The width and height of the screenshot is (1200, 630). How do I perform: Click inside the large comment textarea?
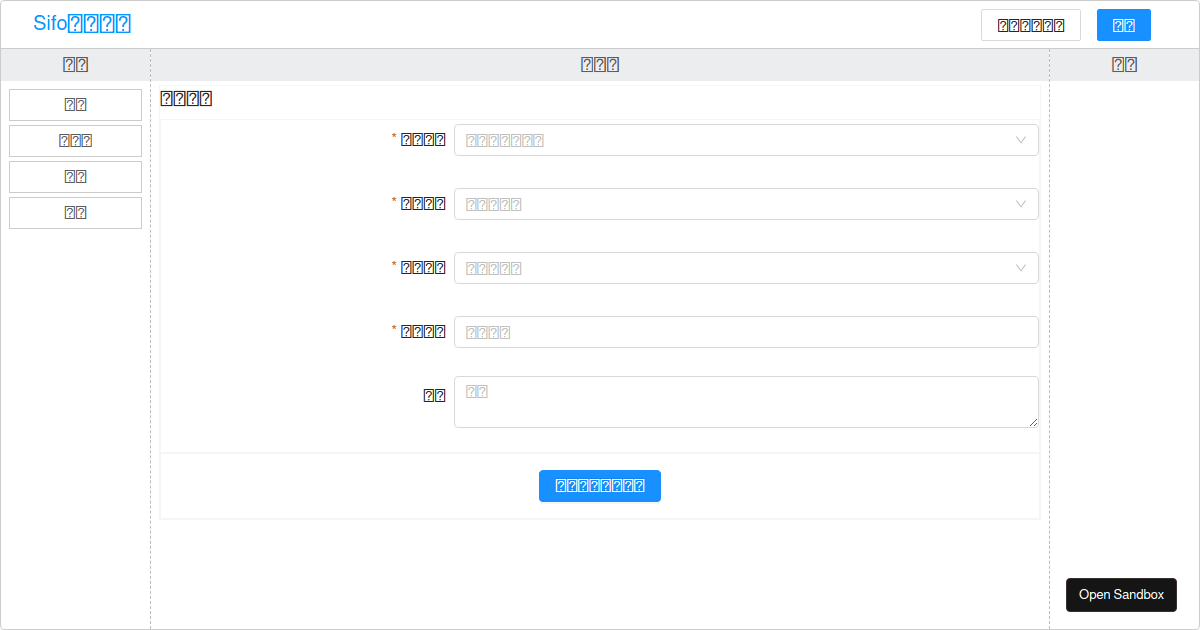point(746,401)
